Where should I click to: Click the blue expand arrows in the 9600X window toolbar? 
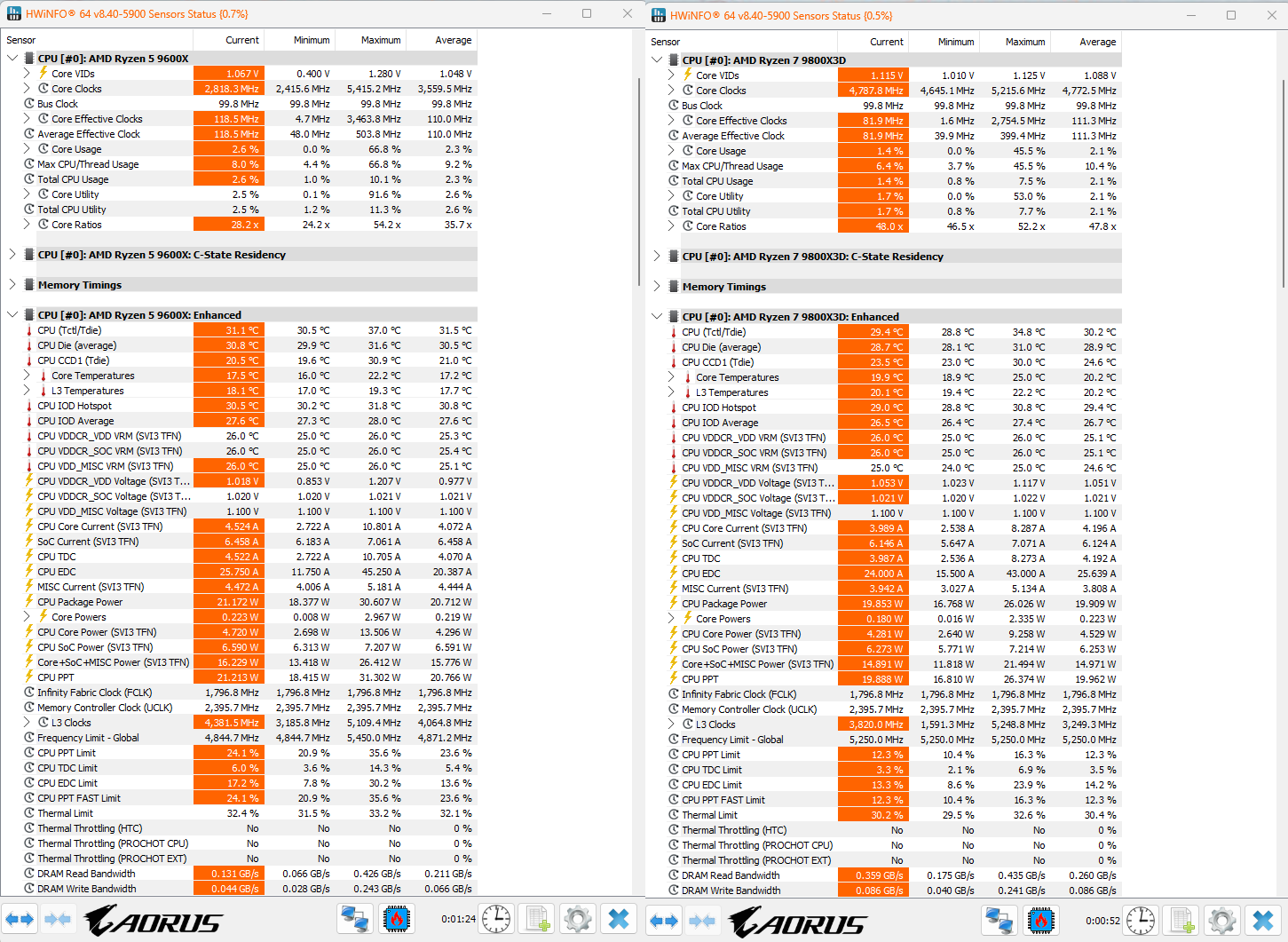(20, 919)
